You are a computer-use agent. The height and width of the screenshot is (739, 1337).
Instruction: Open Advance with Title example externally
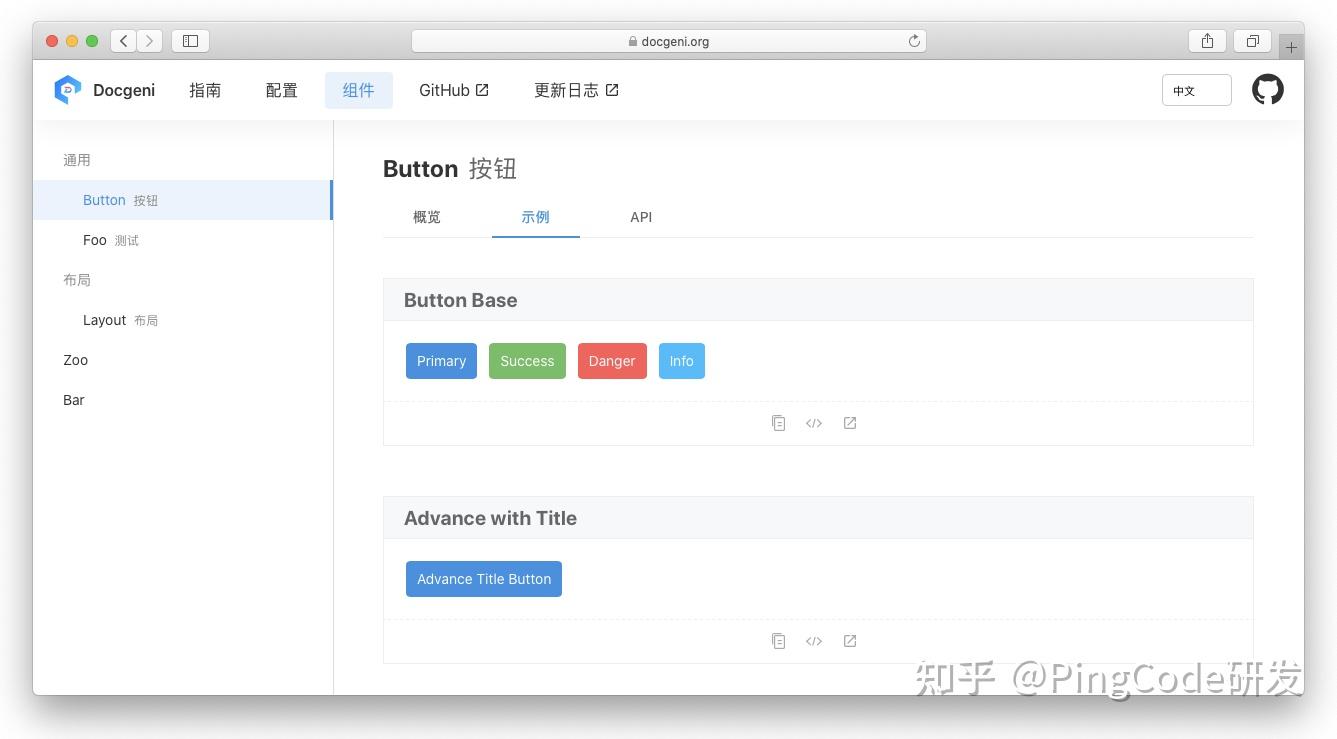coord(850,641)
